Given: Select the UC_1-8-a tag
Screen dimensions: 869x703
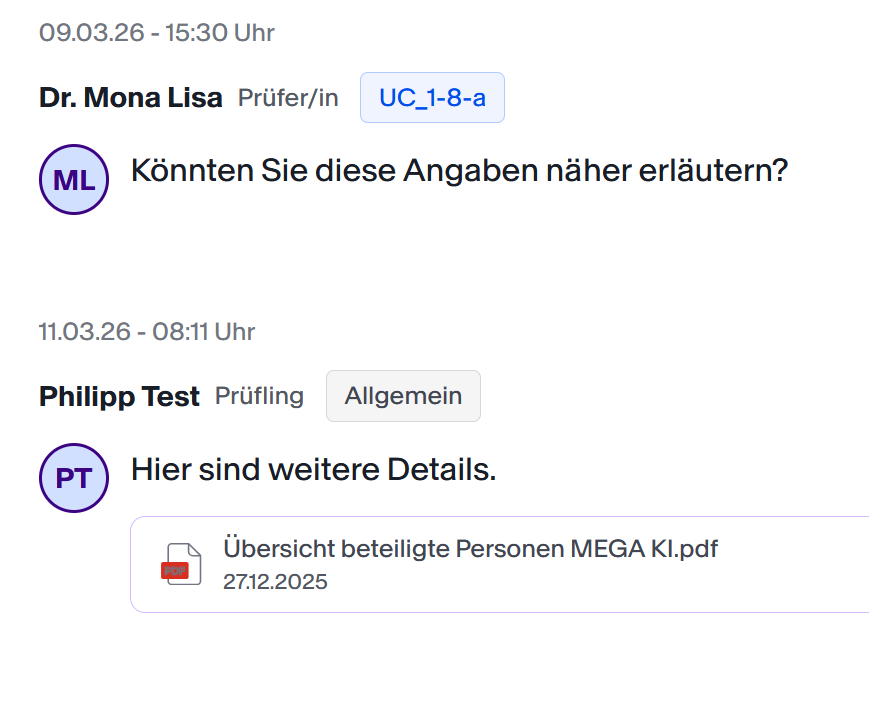Looking at the screenshot, I should coord(432,98).
